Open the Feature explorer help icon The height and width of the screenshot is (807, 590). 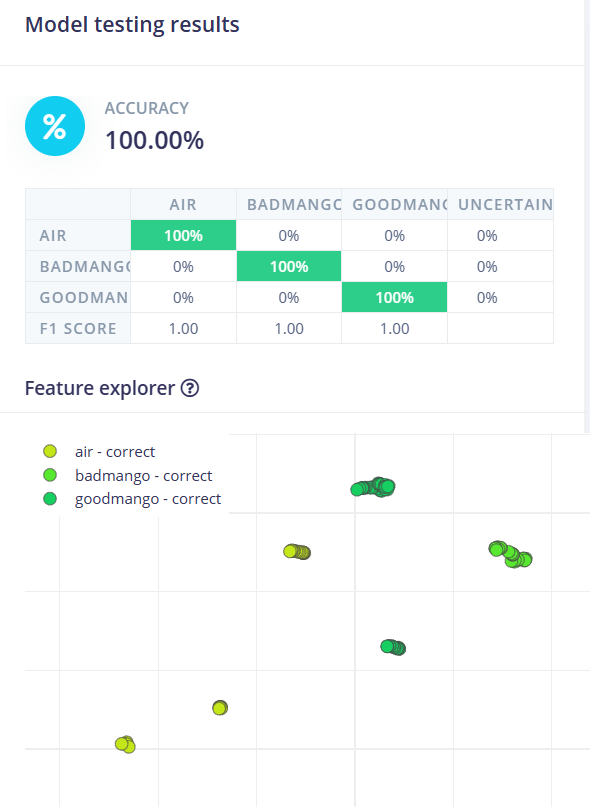[189, 388]
